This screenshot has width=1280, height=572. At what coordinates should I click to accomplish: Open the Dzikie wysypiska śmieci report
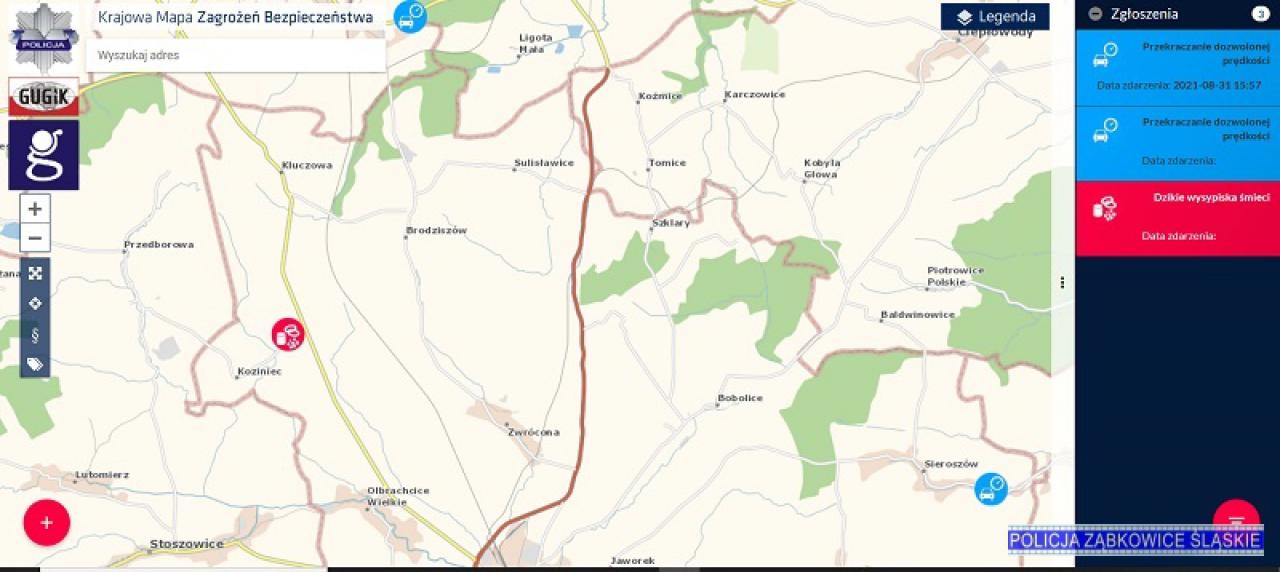point(1178,218)
